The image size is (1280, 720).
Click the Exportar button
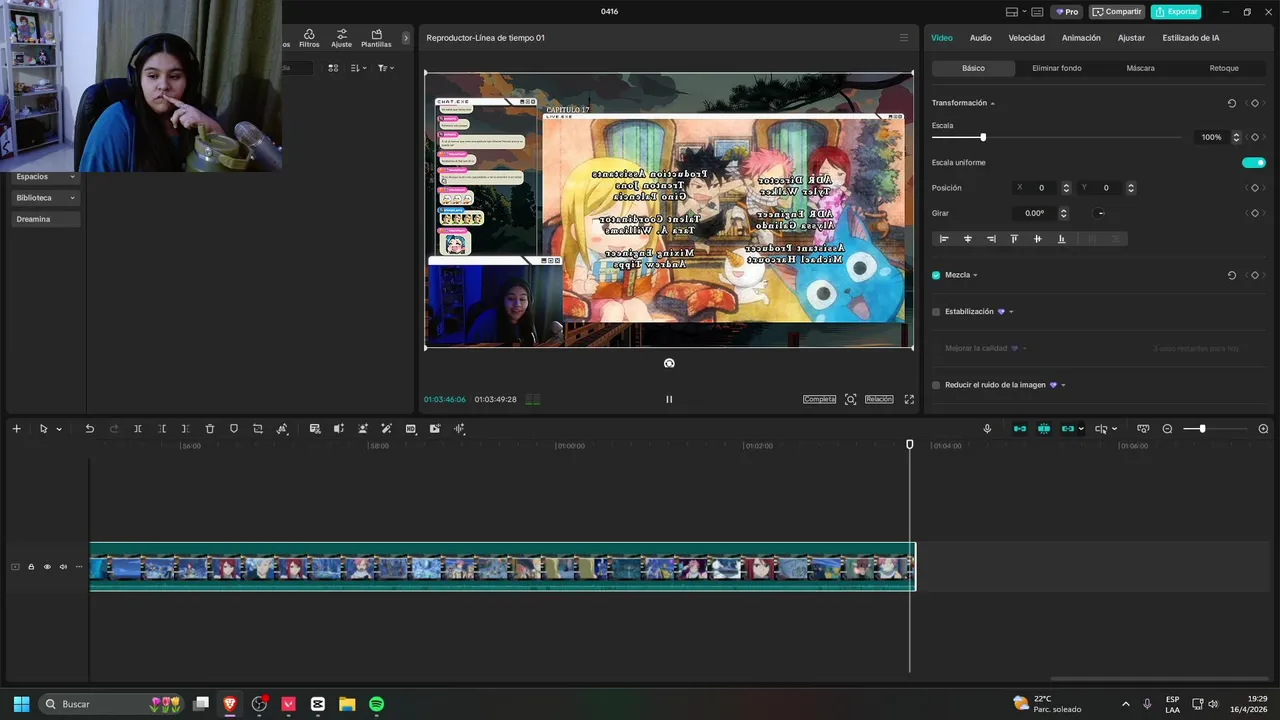(x=1176, y=12)
